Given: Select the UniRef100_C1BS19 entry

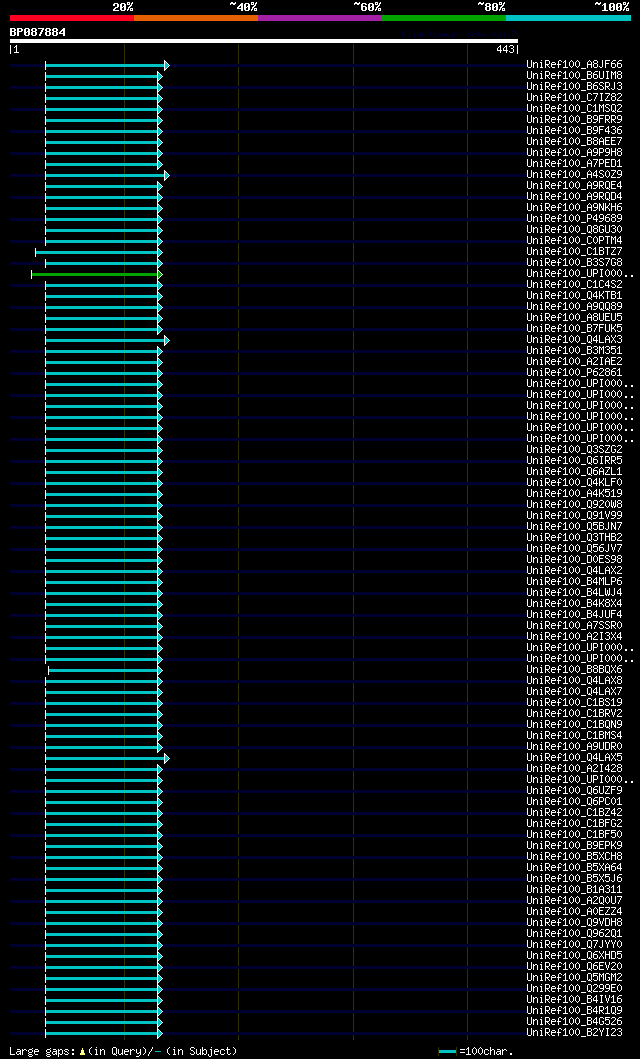Looking at the screenshot, I should tap(575, 702).
